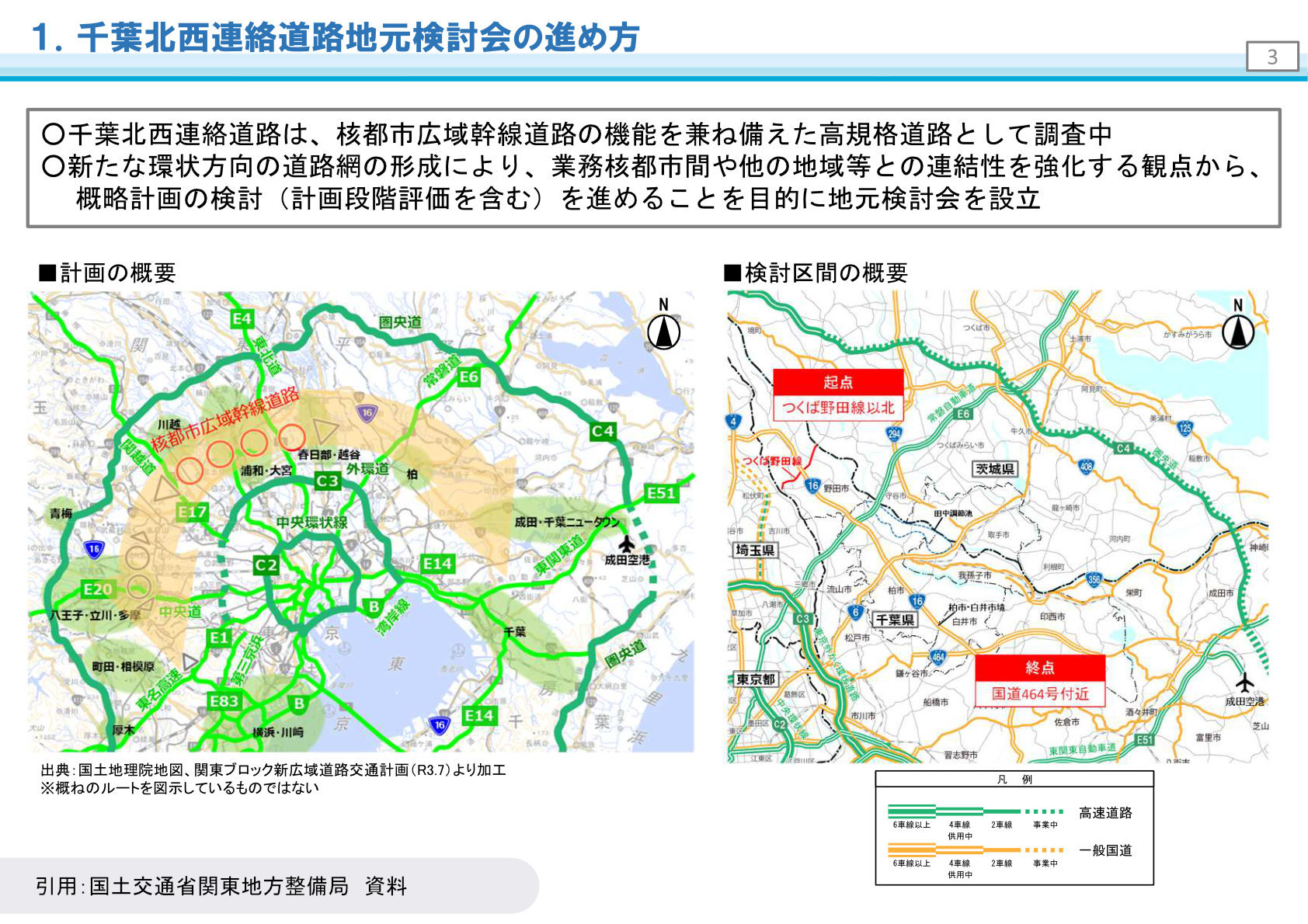Click the 一般国道 legend label

(x=1105, y=850)
